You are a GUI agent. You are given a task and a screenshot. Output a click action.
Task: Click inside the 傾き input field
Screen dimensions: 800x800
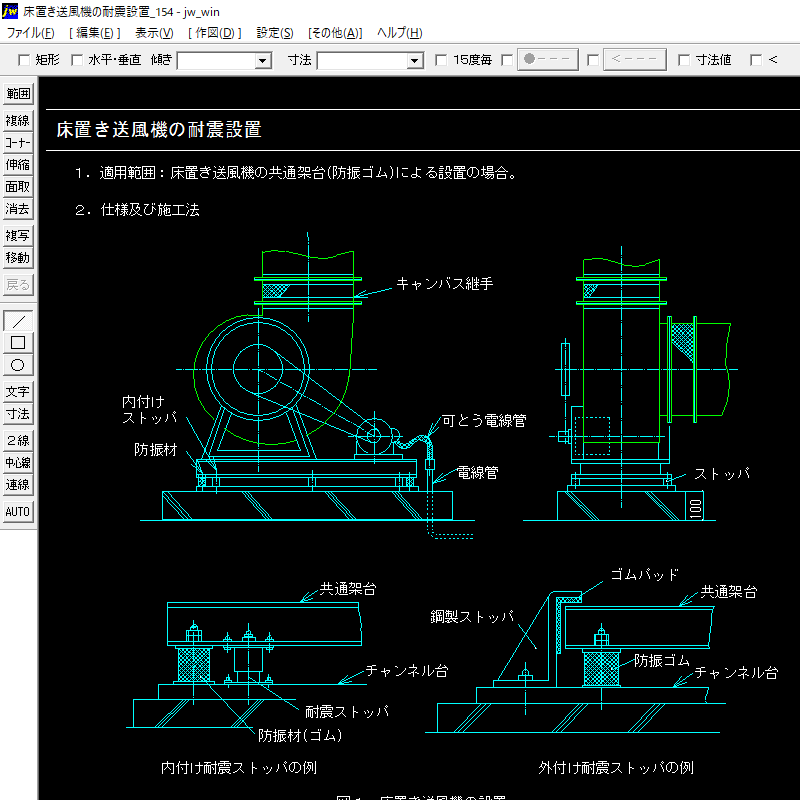click(216, 61)
